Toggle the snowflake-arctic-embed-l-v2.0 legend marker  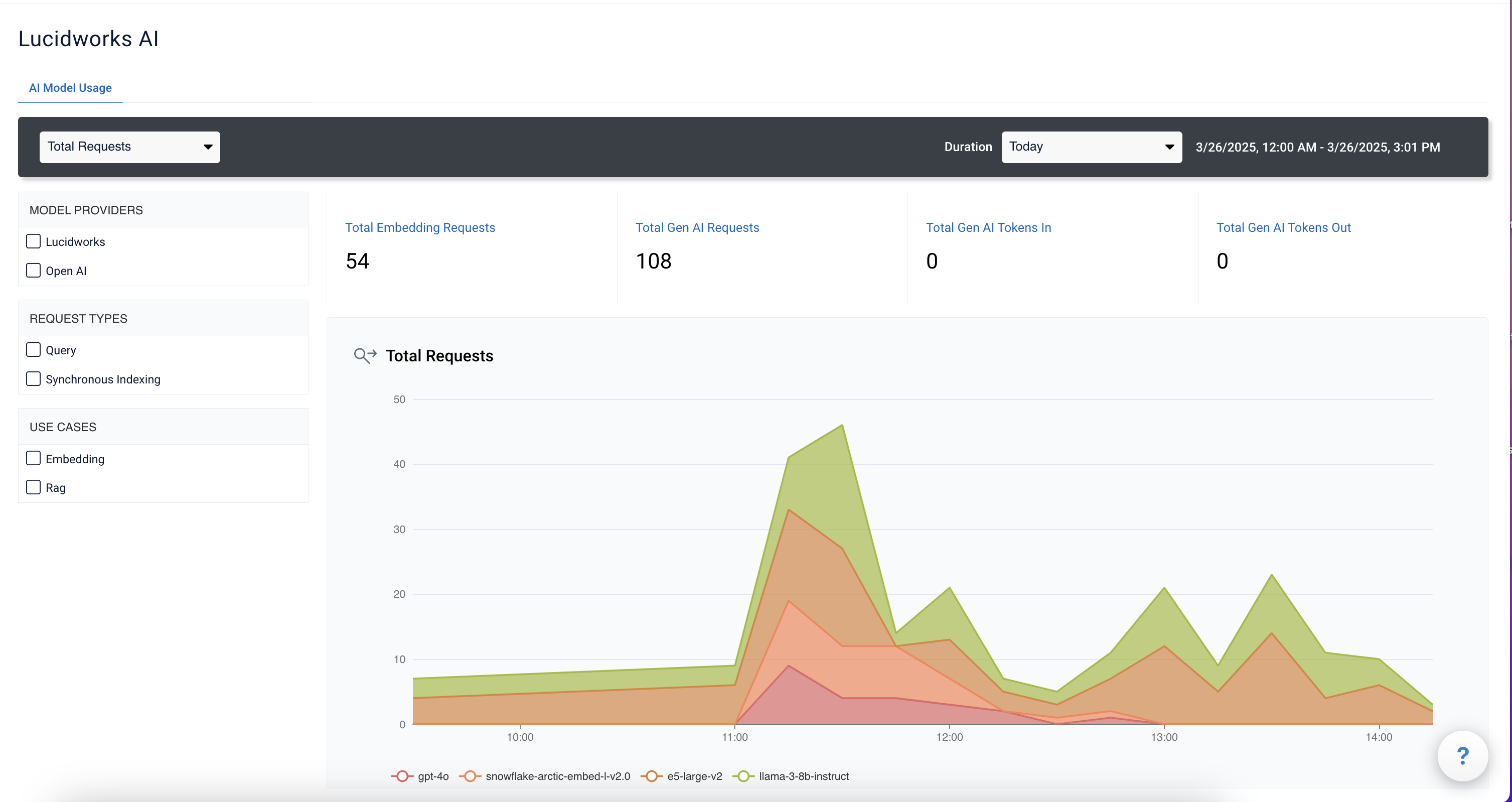(x=470, y=776)
